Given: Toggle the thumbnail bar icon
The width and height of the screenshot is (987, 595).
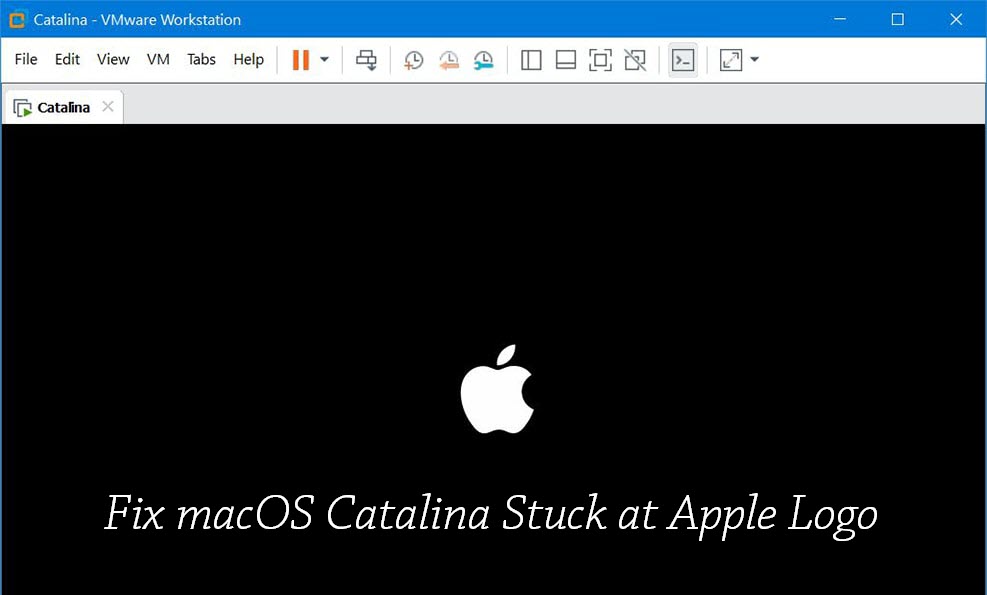Looking at the screenshot, I should pyautogui.click(x=566, y=60).
